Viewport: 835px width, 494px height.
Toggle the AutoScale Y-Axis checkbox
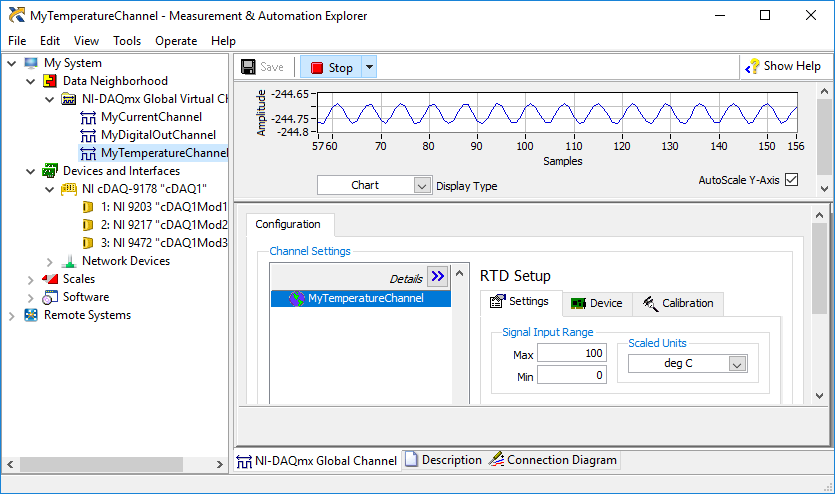[x=791, y=180]
